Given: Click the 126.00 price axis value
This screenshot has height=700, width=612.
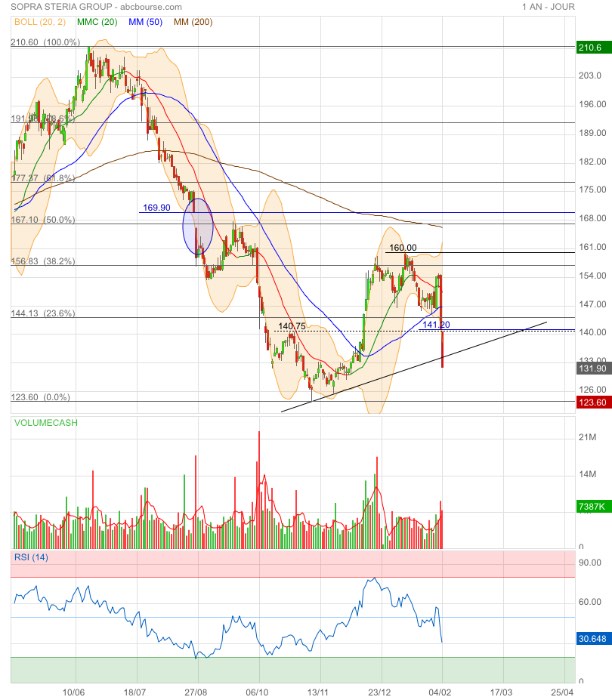Looking at the screenshot, I should coord(592,389).
